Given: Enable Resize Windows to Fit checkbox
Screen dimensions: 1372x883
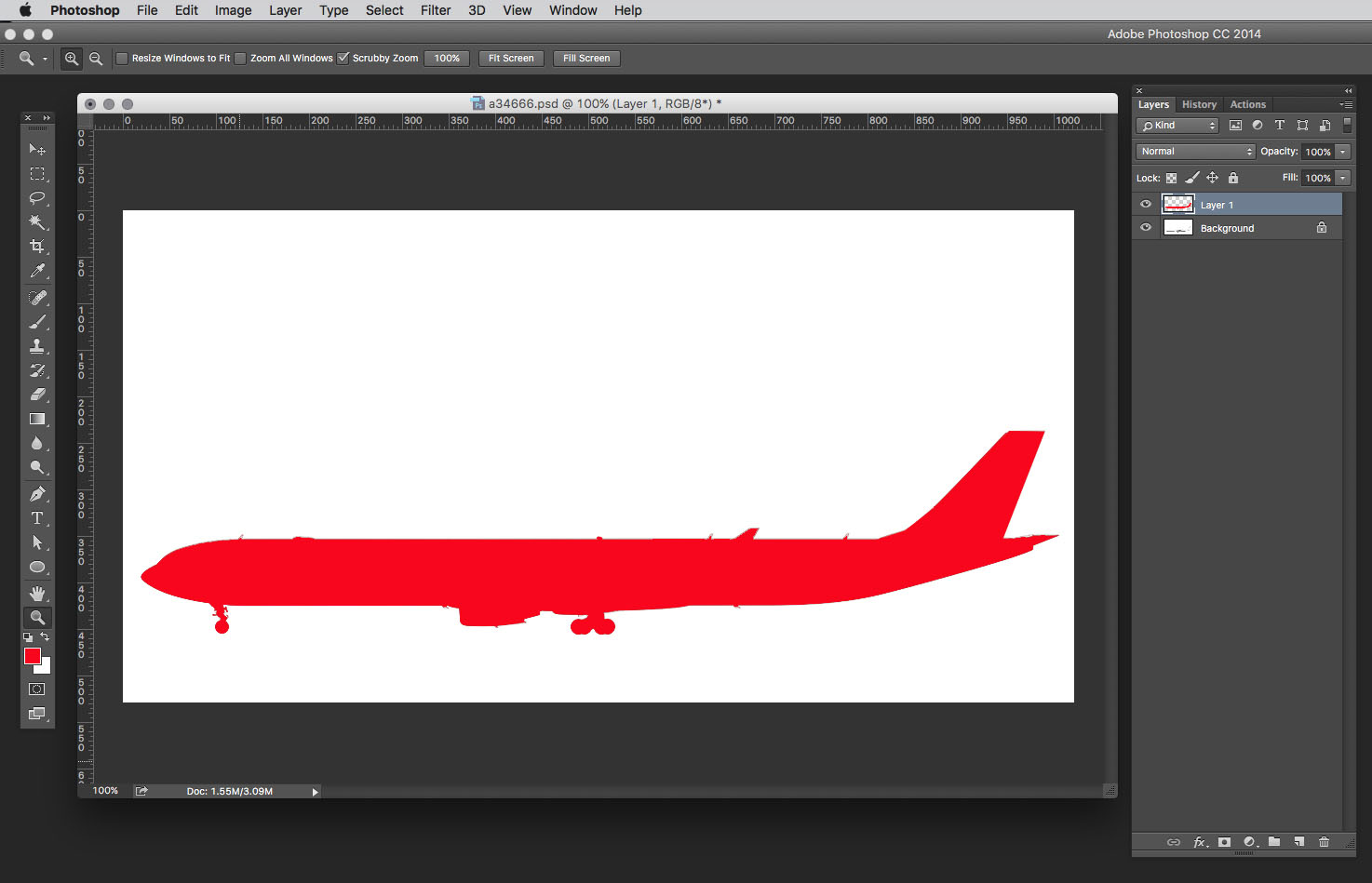Looking at the screenshot, I should coord(122,59).
